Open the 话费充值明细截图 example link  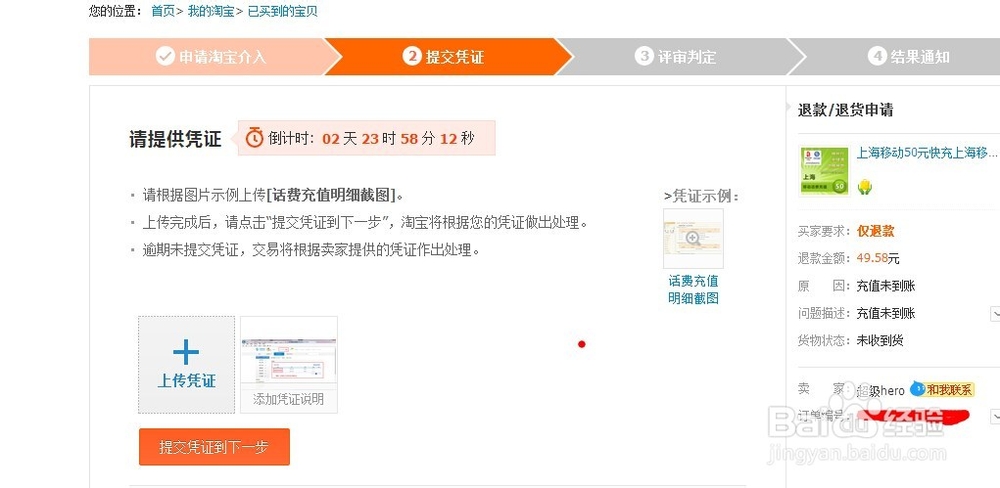coord(693,290)
